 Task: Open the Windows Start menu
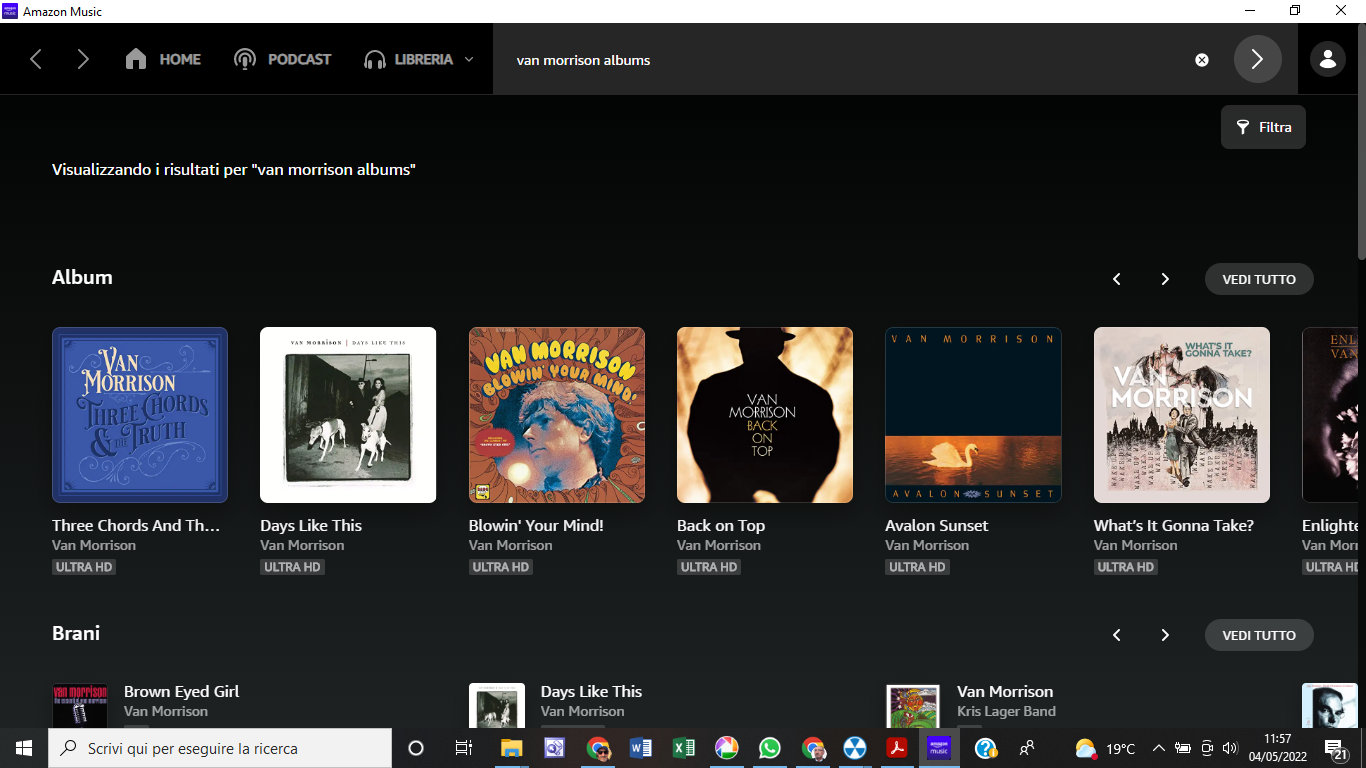point(24,748)
